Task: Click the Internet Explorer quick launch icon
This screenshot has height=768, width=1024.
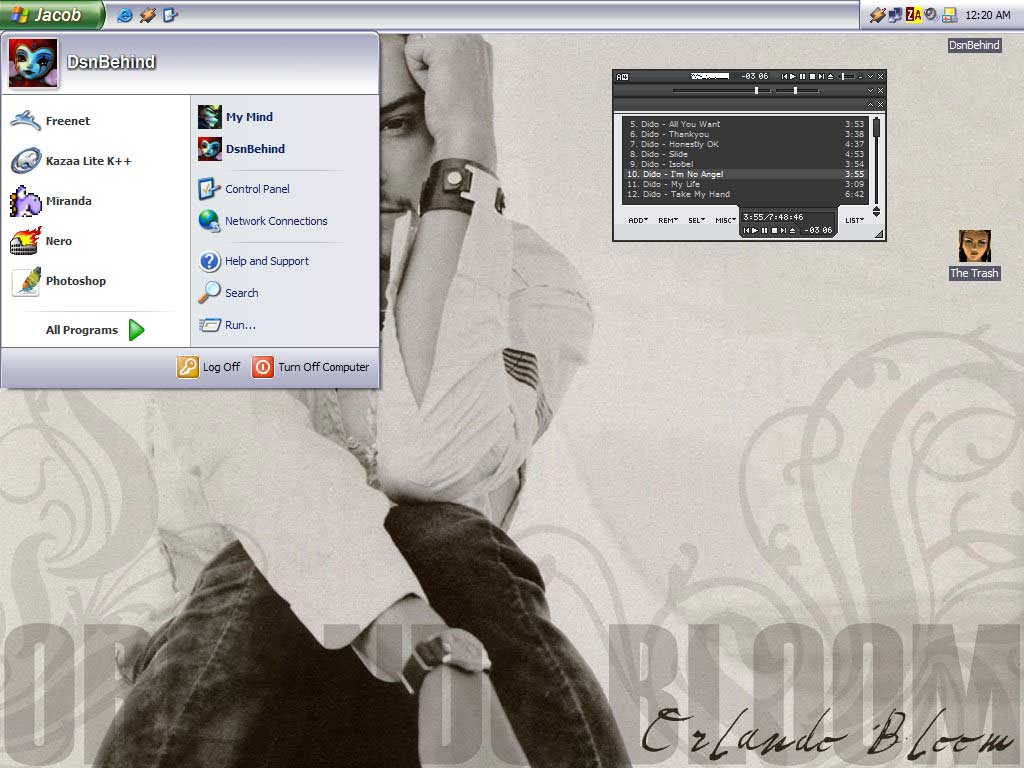Action: (125, 15)
